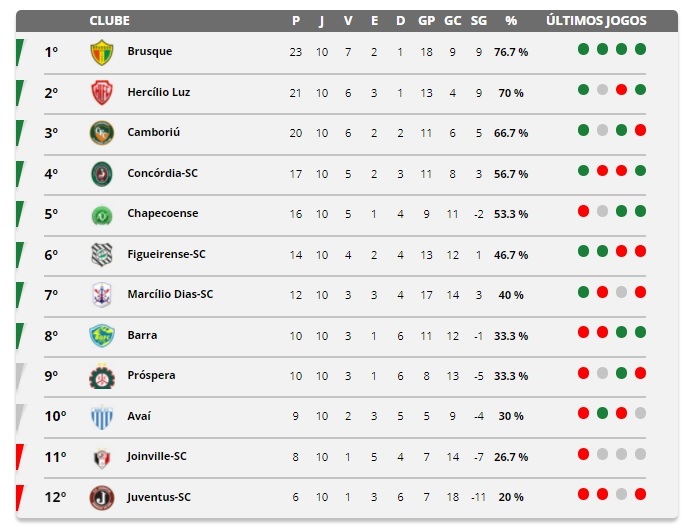Click the red result dot in Hercílio Luz's row
The image size is (687, 527).
click(621, 90)
